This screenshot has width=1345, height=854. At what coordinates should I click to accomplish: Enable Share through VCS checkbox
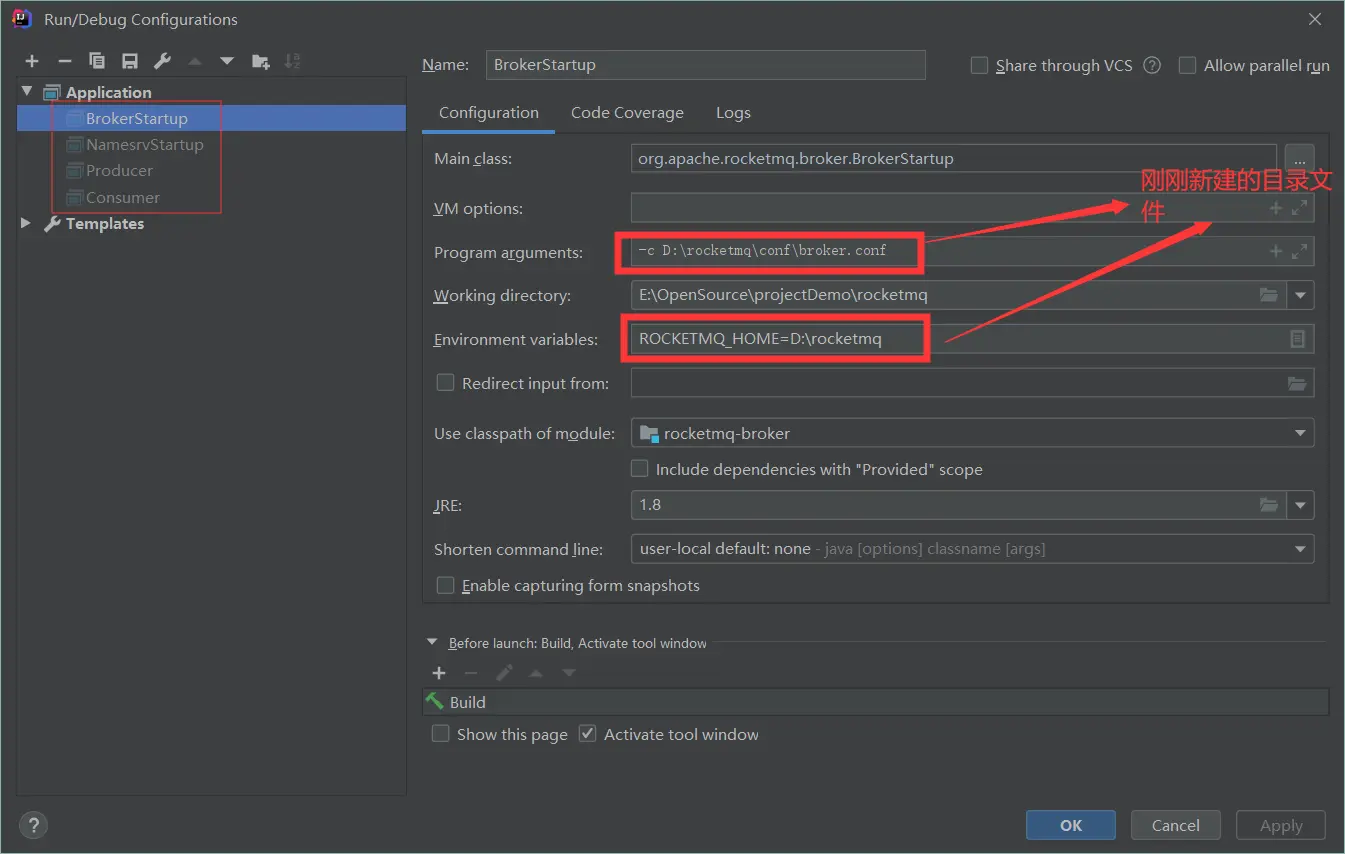(980, 65)
